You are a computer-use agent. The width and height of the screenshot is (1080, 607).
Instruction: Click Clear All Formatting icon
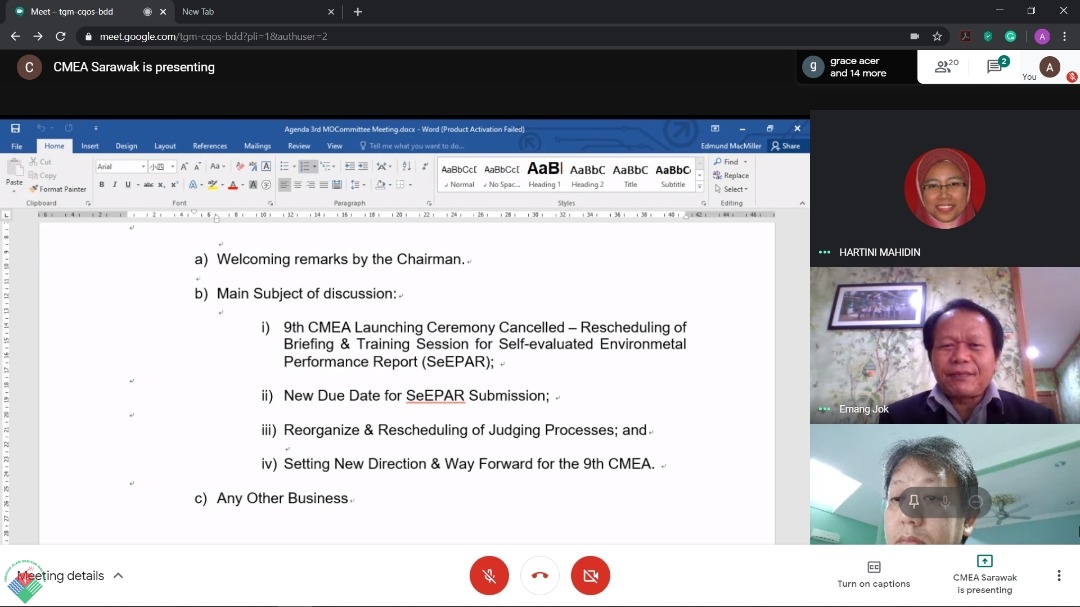pyautogui.click(x=240, y=167)
